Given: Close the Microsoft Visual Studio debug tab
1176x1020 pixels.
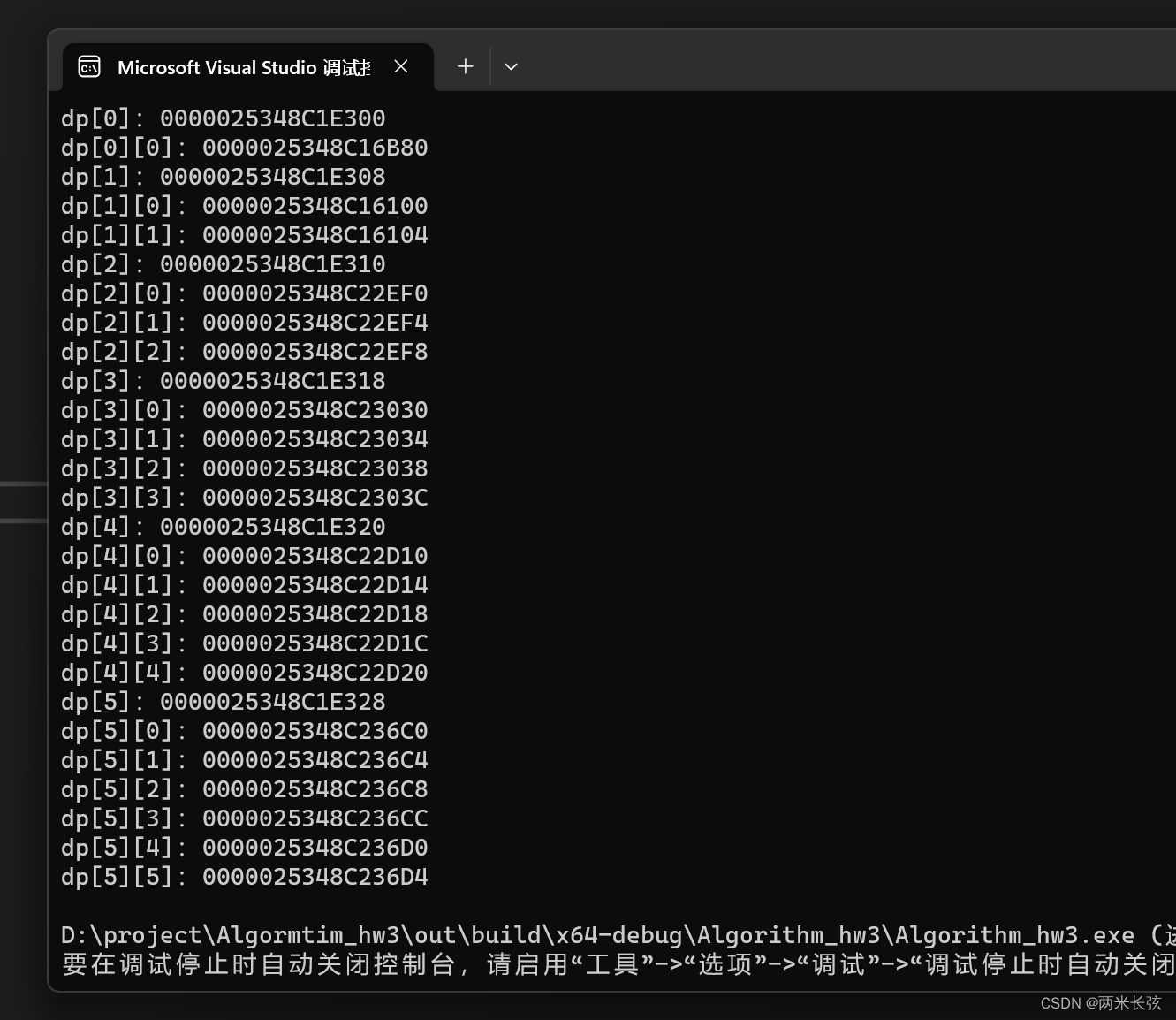Looking at the screenshot, I should click(x=401, y=66).
